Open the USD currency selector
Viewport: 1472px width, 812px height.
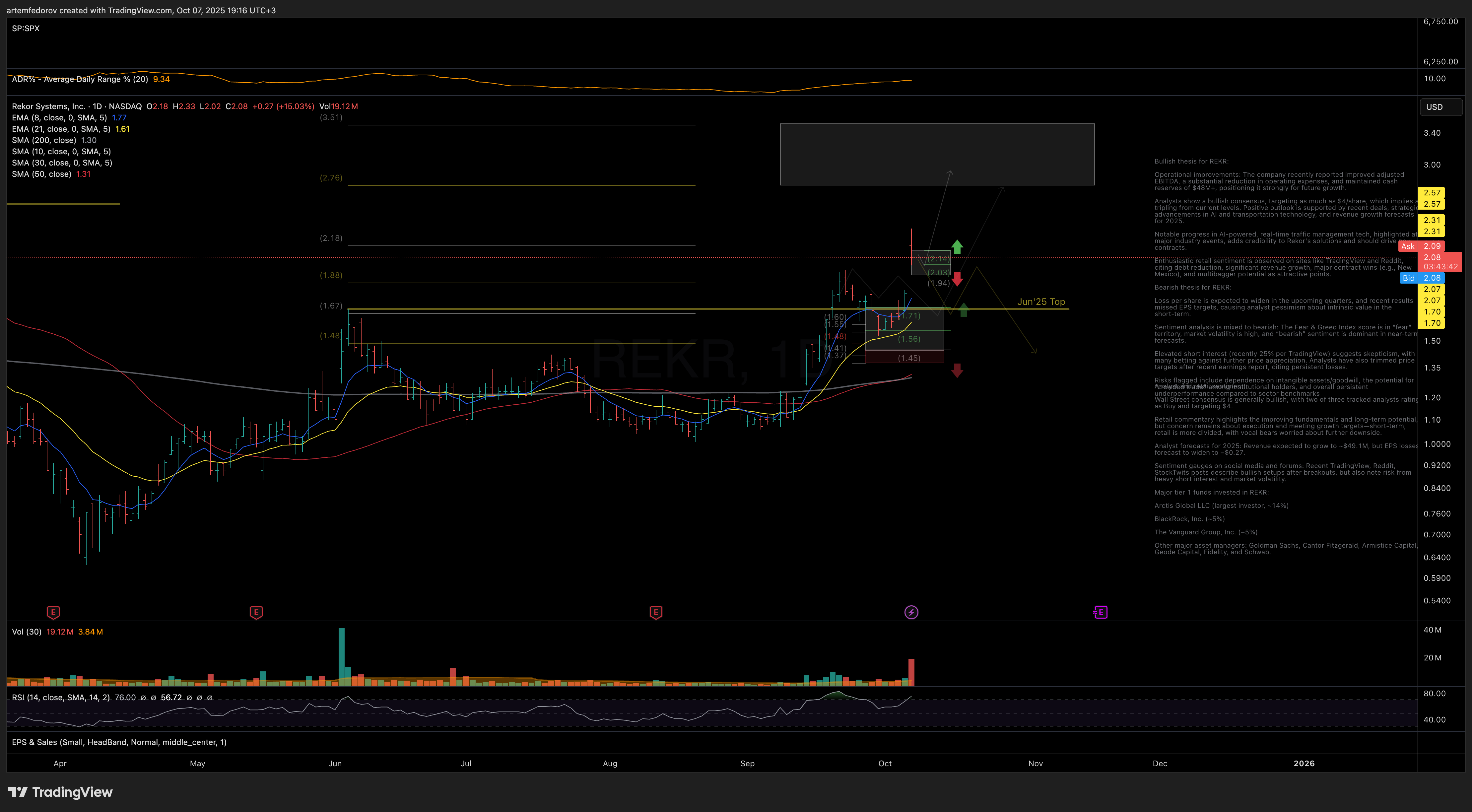pos(1440,107)
